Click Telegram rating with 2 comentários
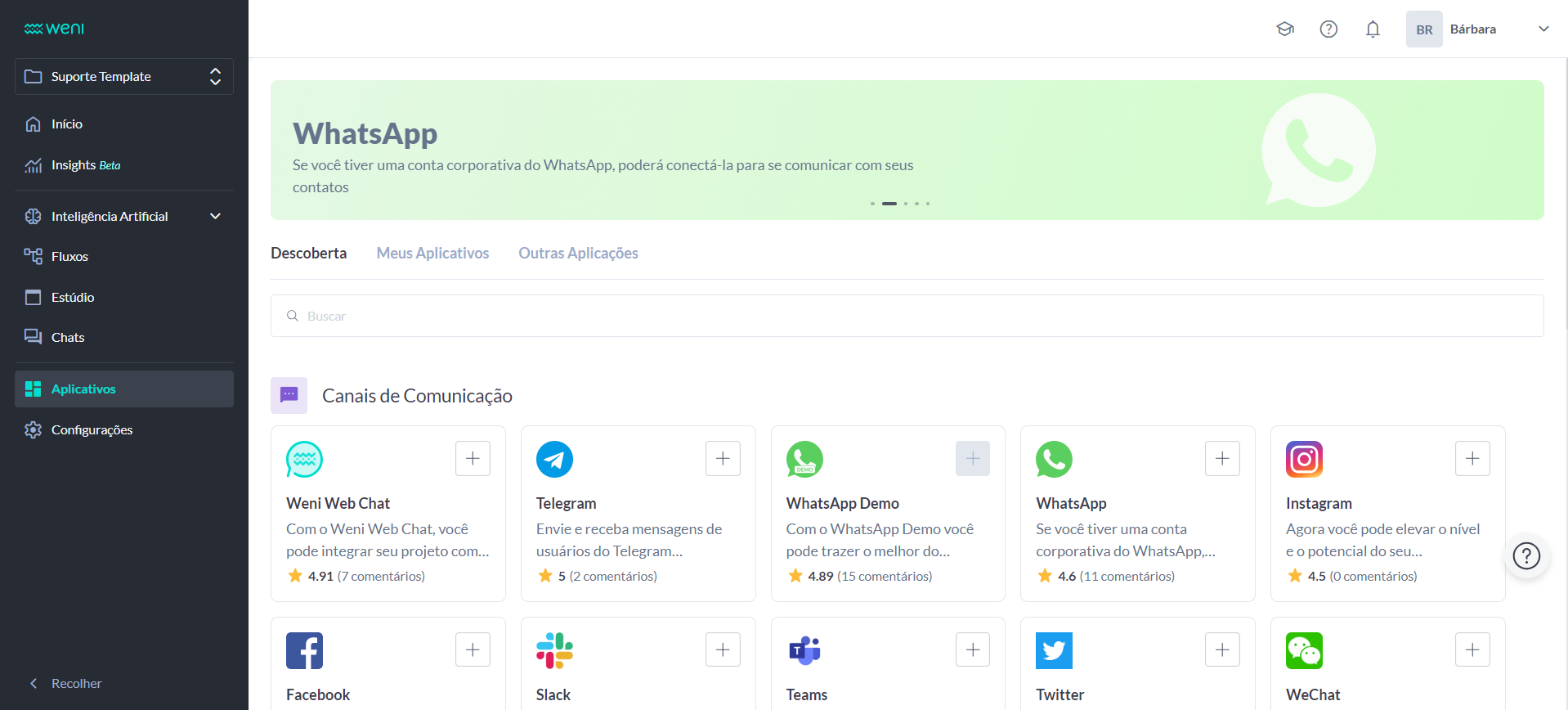This screenshot has width=1568, height=710. (596, 576)
